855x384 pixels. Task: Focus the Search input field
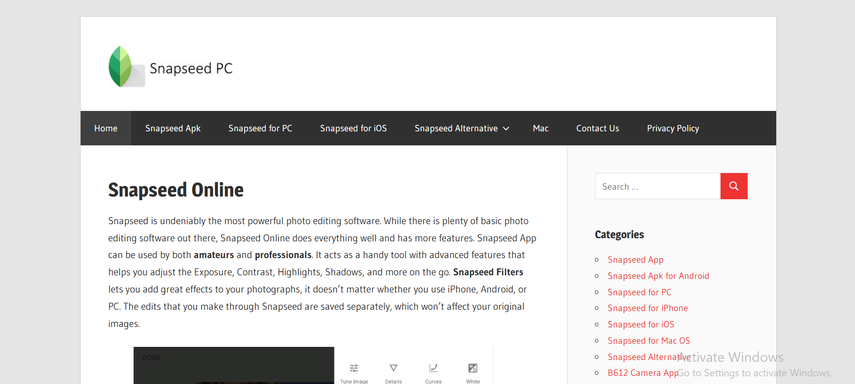658,186
